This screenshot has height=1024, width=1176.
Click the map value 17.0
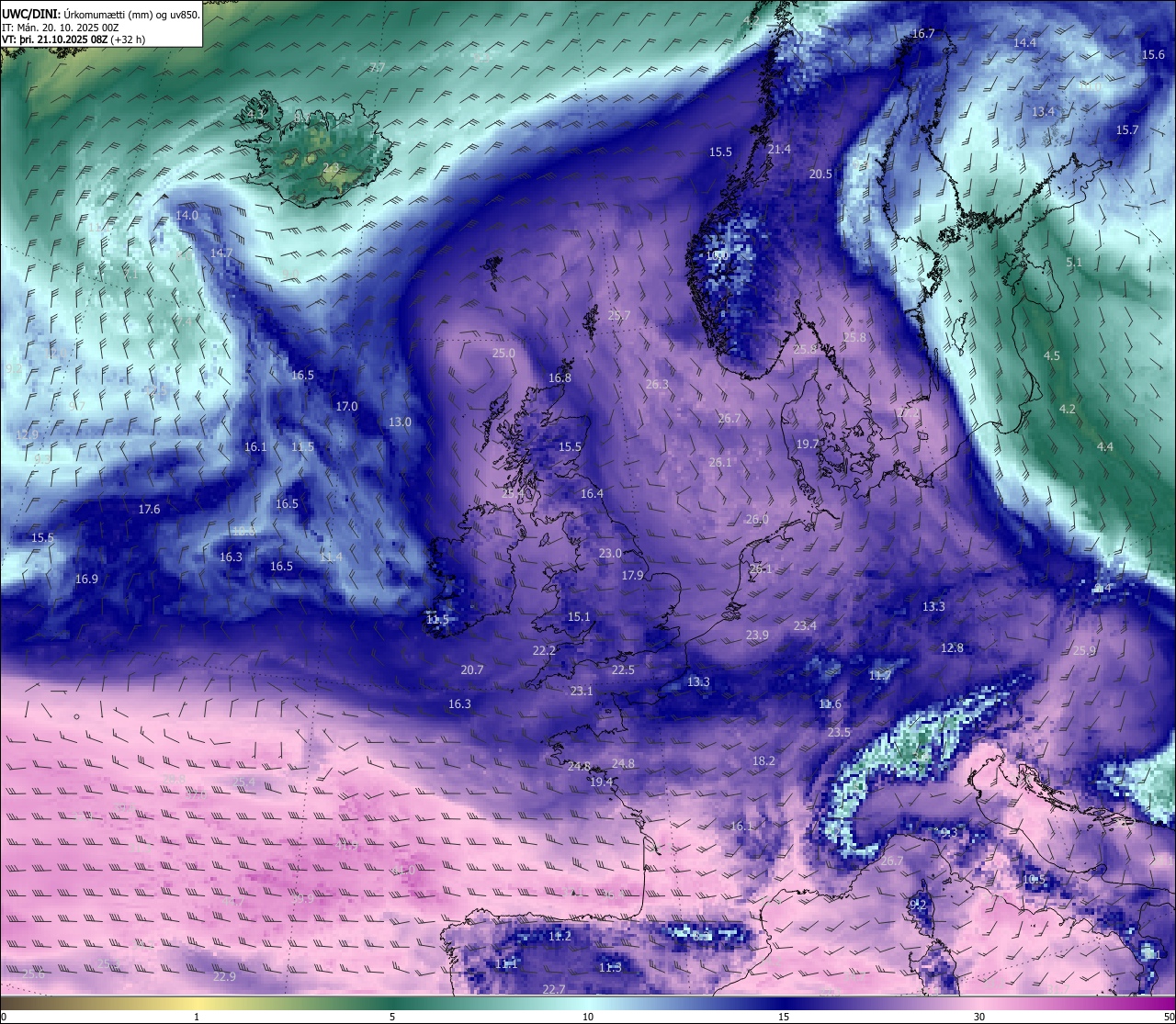pos(346,407)
